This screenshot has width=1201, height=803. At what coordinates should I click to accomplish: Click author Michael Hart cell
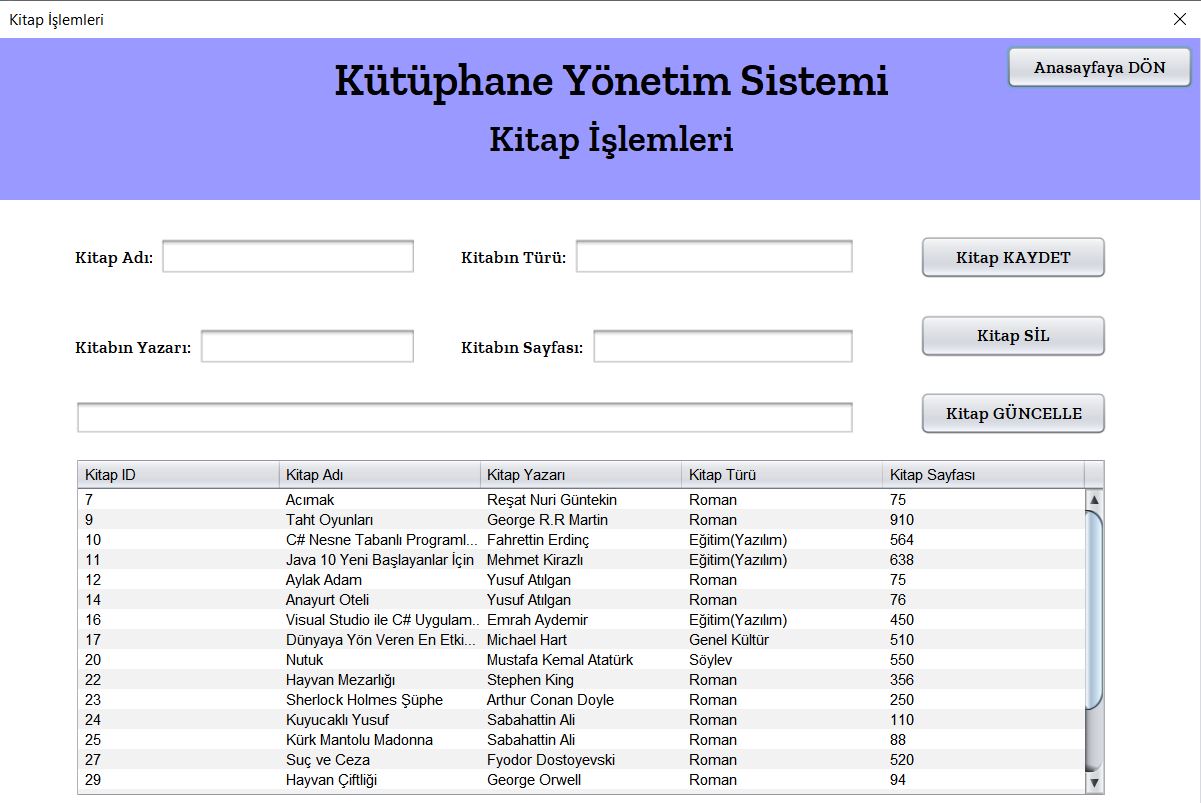(x=581, y=640)
